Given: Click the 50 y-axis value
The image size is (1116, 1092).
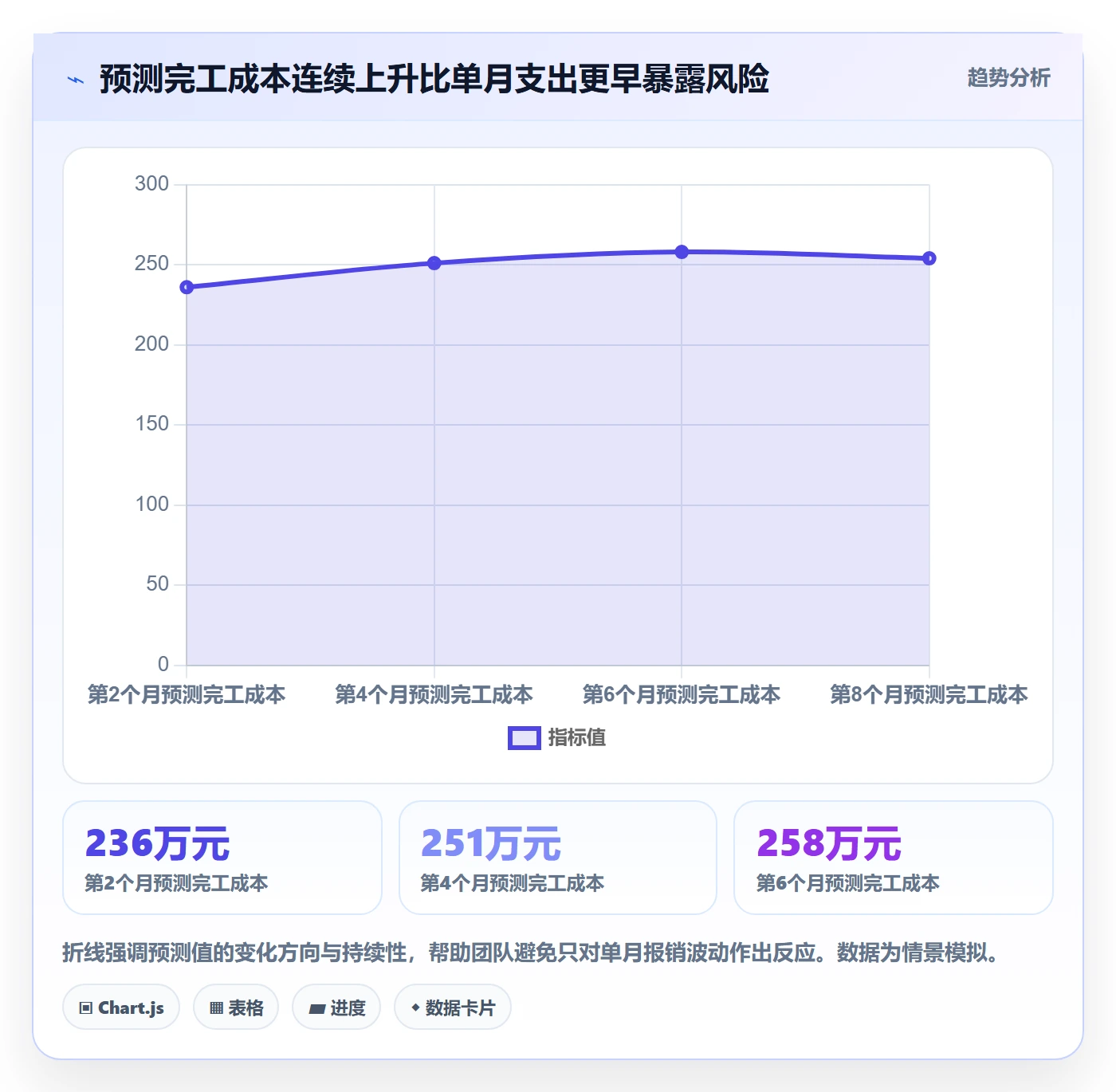Looking at the screenshot, I should coord(157,584).
